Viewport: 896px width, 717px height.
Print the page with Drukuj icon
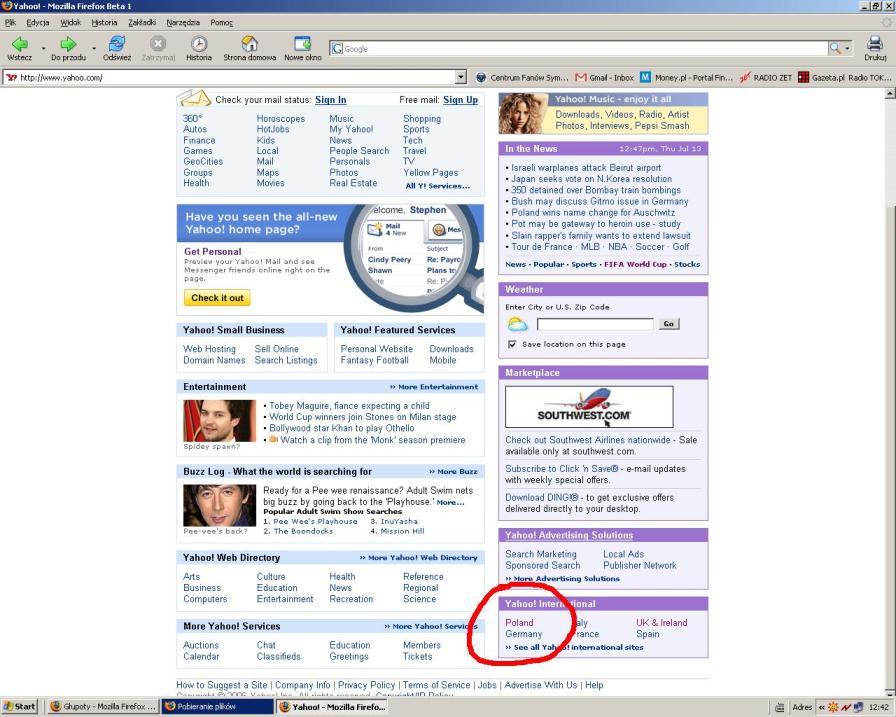(x=874, y=44)
